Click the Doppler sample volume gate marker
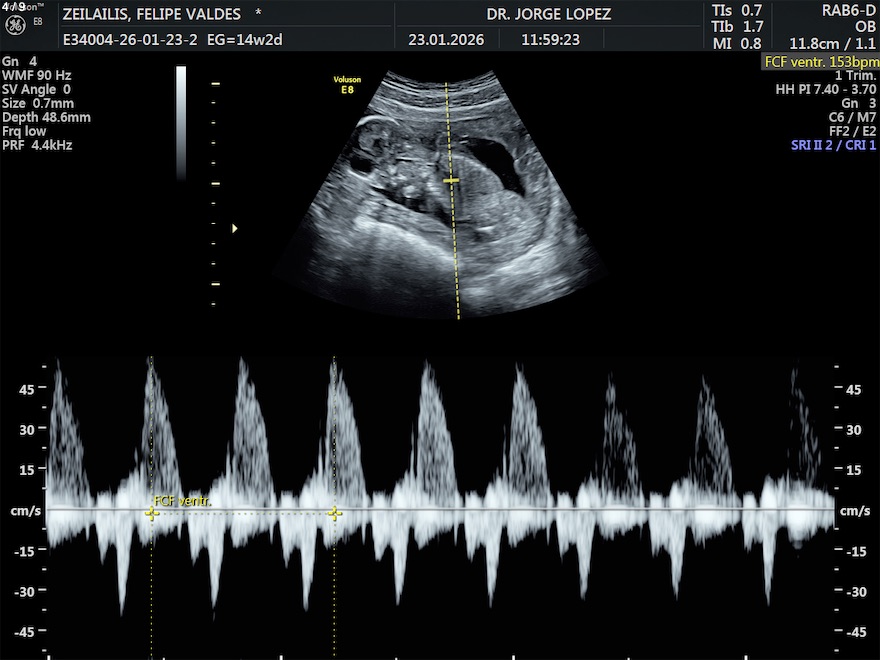This screenshot has width=880, height=660. [451, 180]
